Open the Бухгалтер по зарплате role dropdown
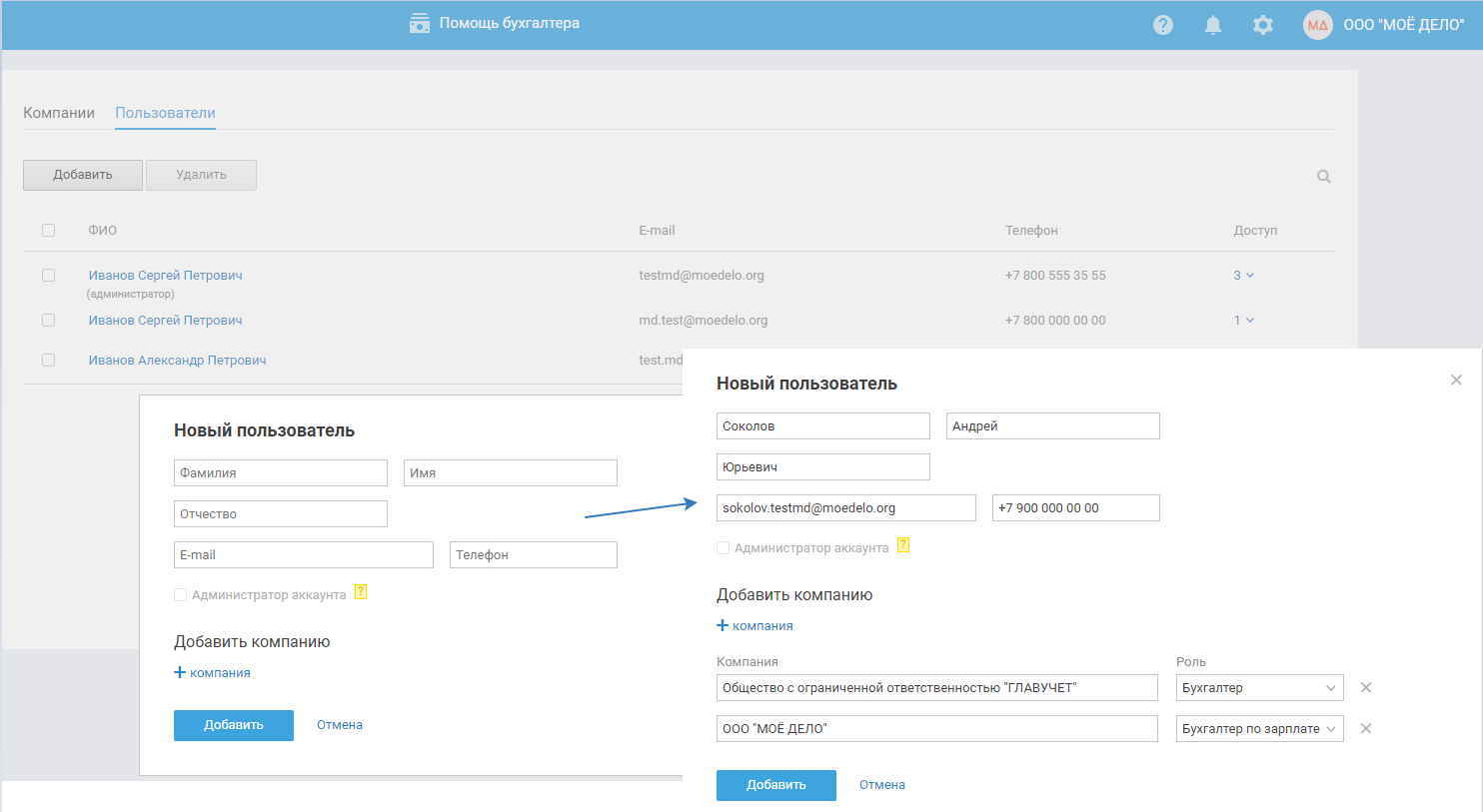 1259,729
